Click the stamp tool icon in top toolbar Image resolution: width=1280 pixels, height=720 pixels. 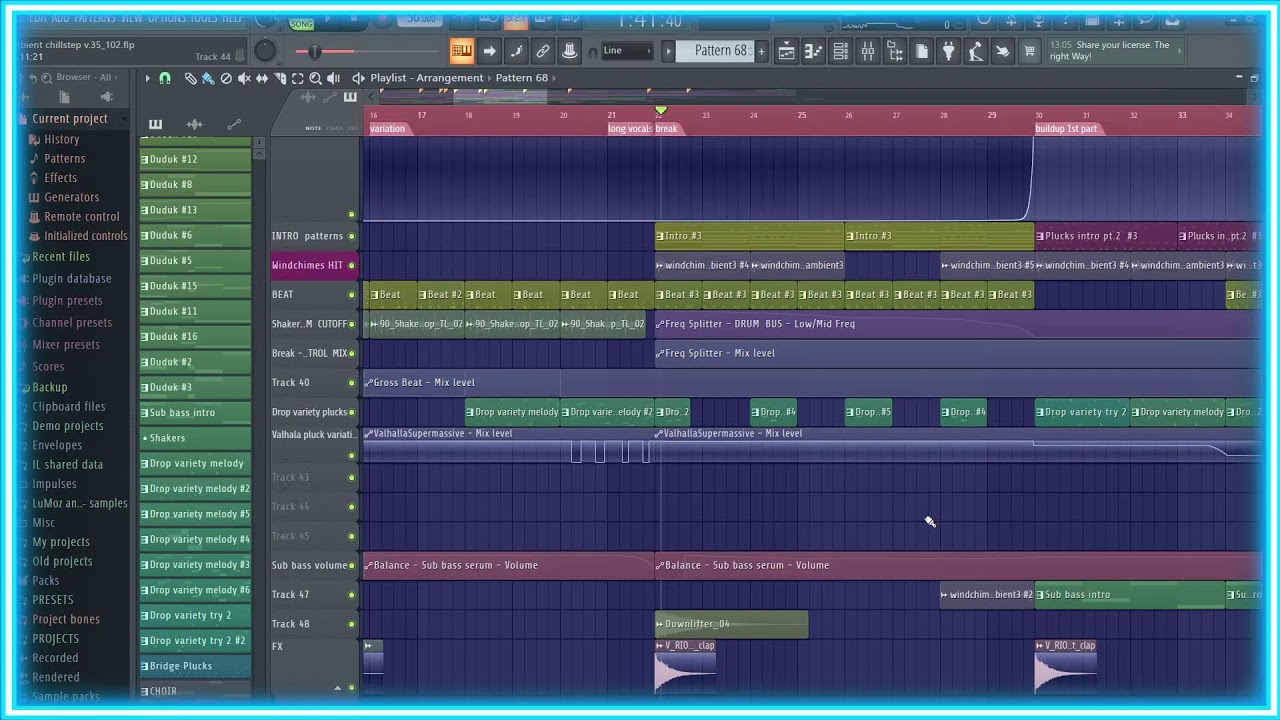[x=570, y=51]
